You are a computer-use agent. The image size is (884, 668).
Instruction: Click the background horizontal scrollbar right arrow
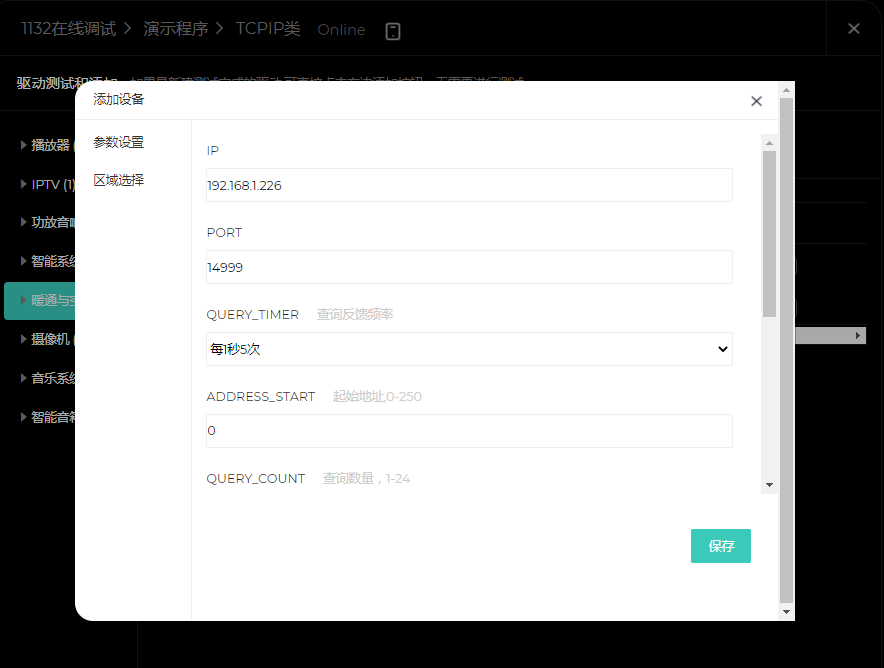(x=858, y=335)
